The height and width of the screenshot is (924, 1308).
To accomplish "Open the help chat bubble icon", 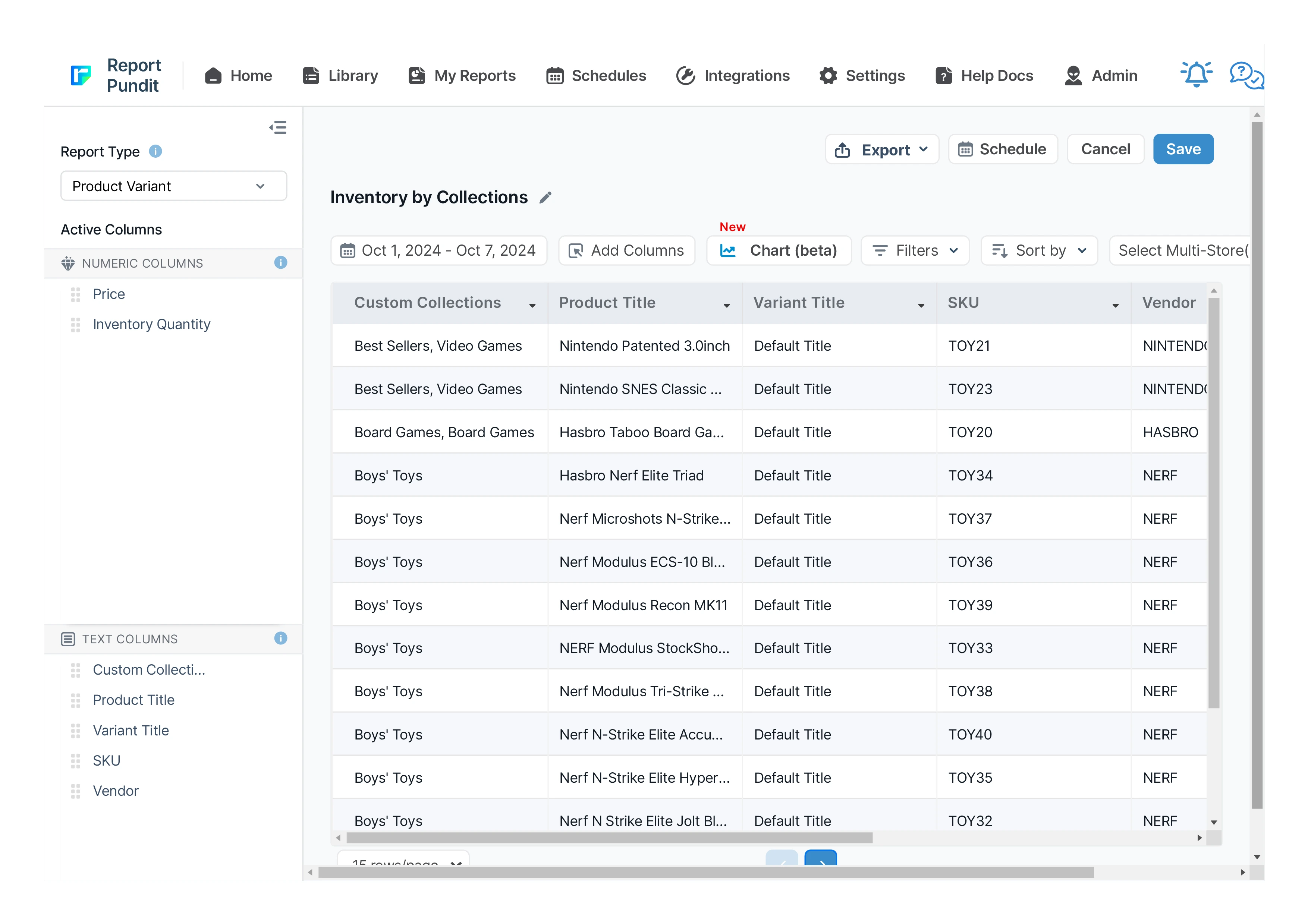I will coord(1245,75).
